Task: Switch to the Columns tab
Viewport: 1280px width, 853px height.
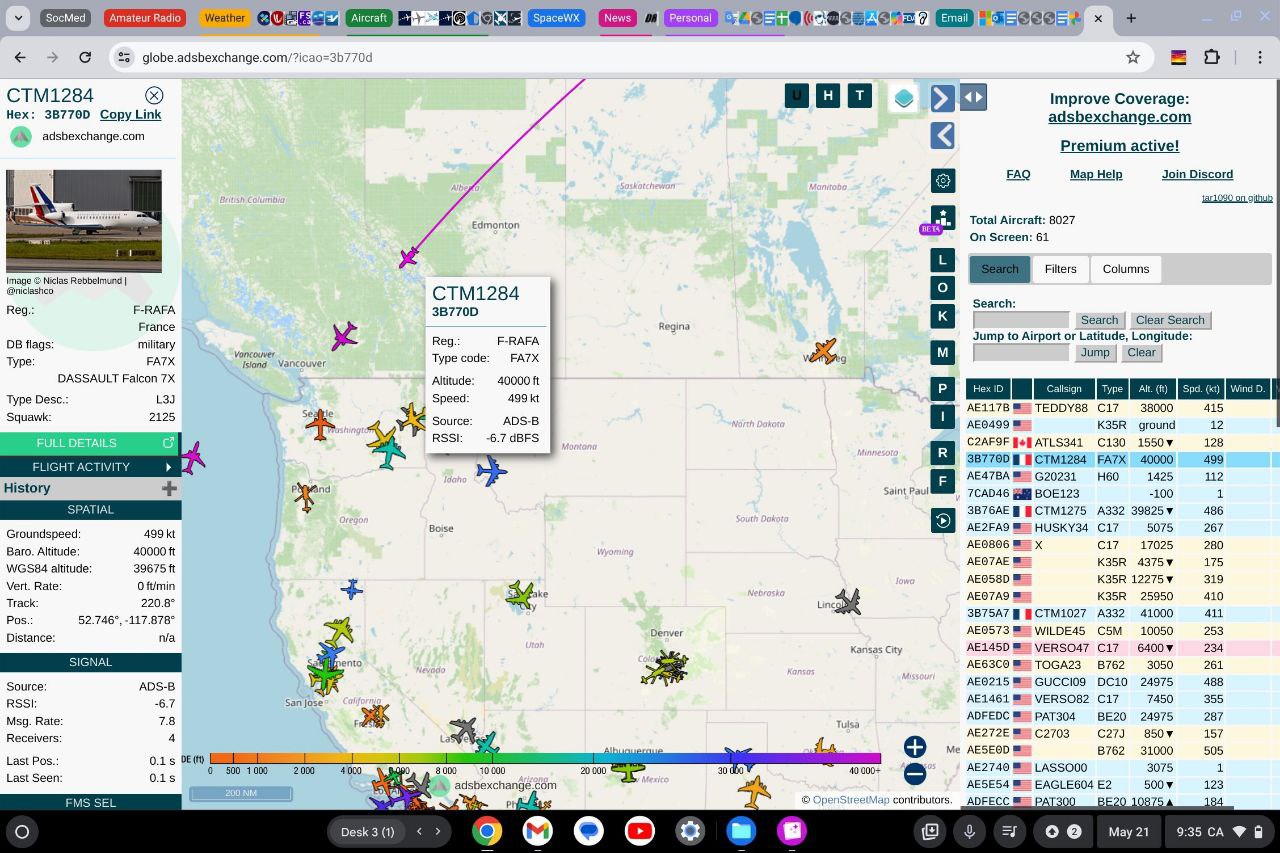Action: [x=1125, y=269]
